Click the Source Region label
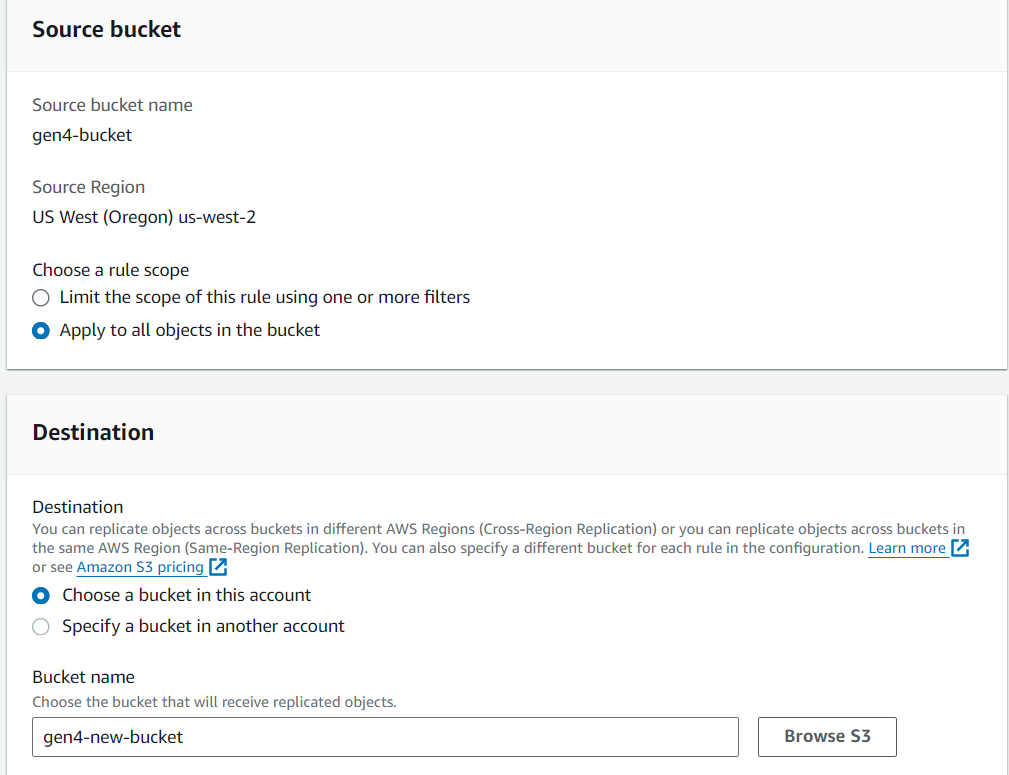 [x=89, y=187]
